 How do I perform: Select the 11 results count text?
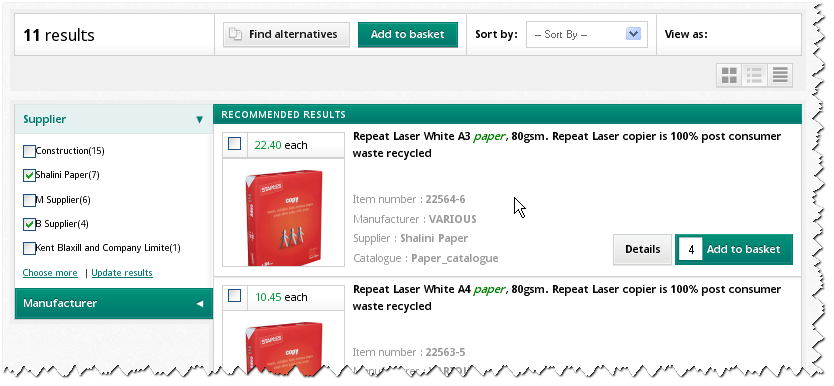coord(59,35)
